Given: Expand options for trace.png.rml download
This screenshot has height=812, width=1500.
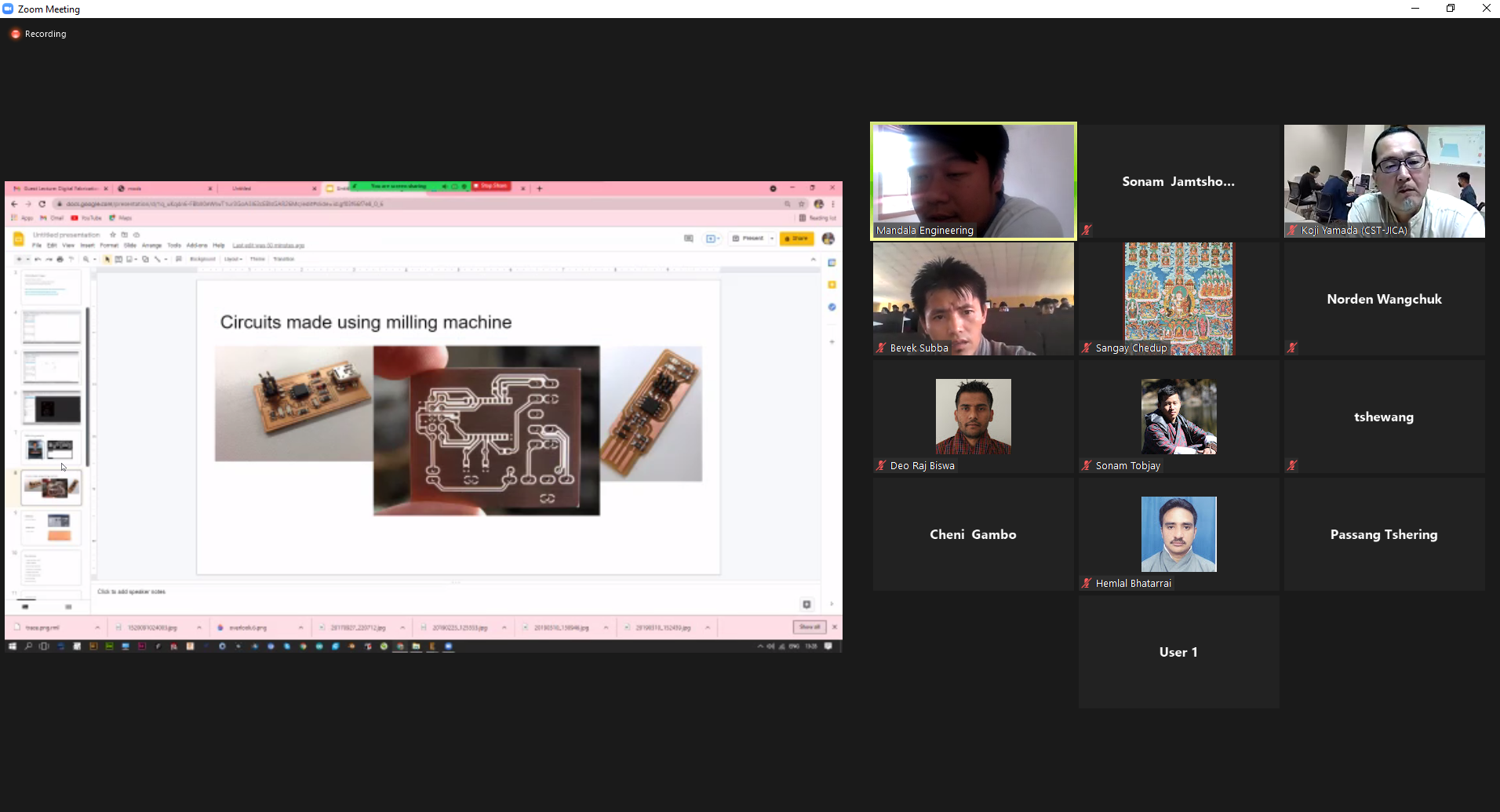Looking at the screenshot, I should click(97, 628).
